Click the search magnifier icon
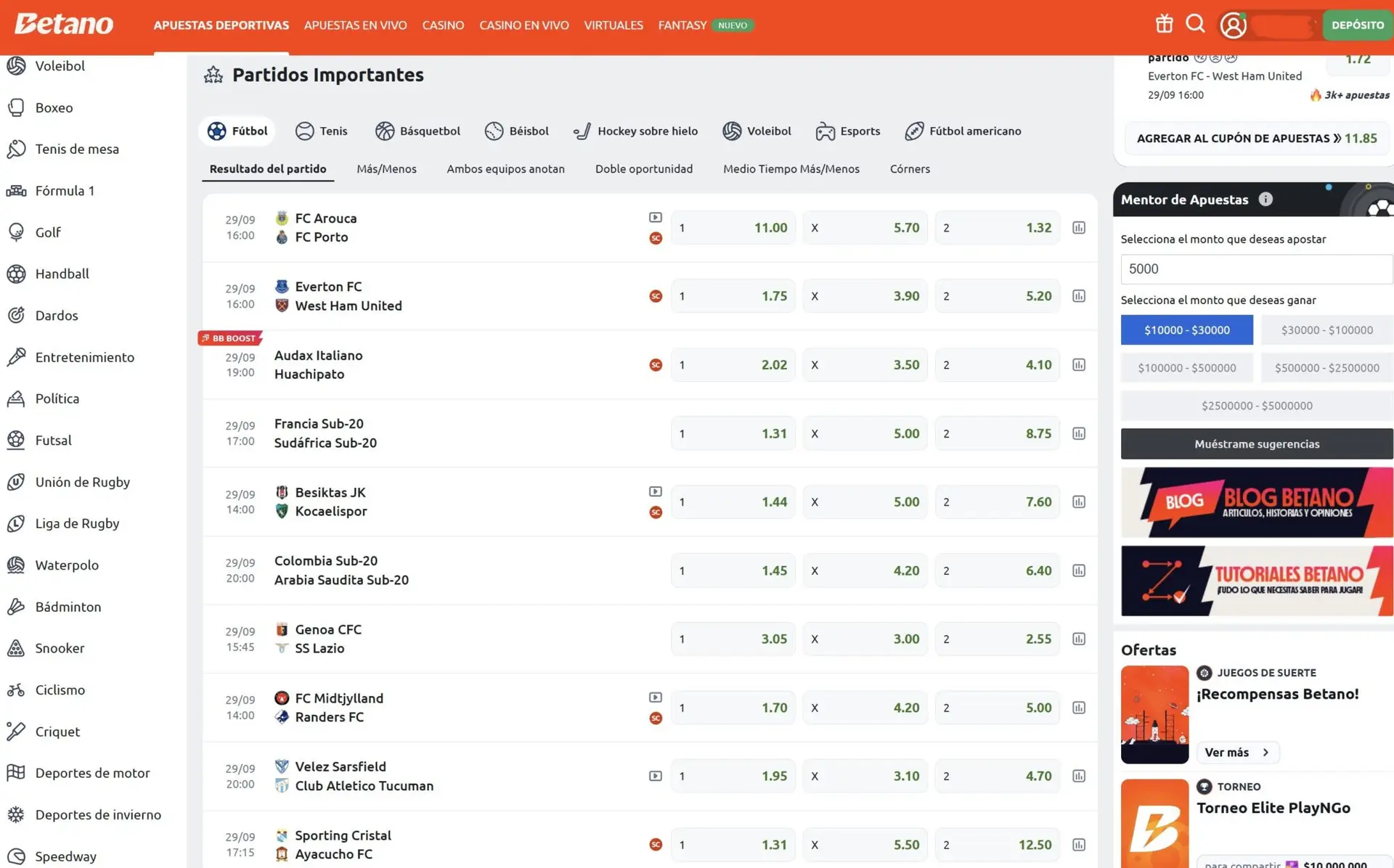The image size is (1394, 868). 1195,24
